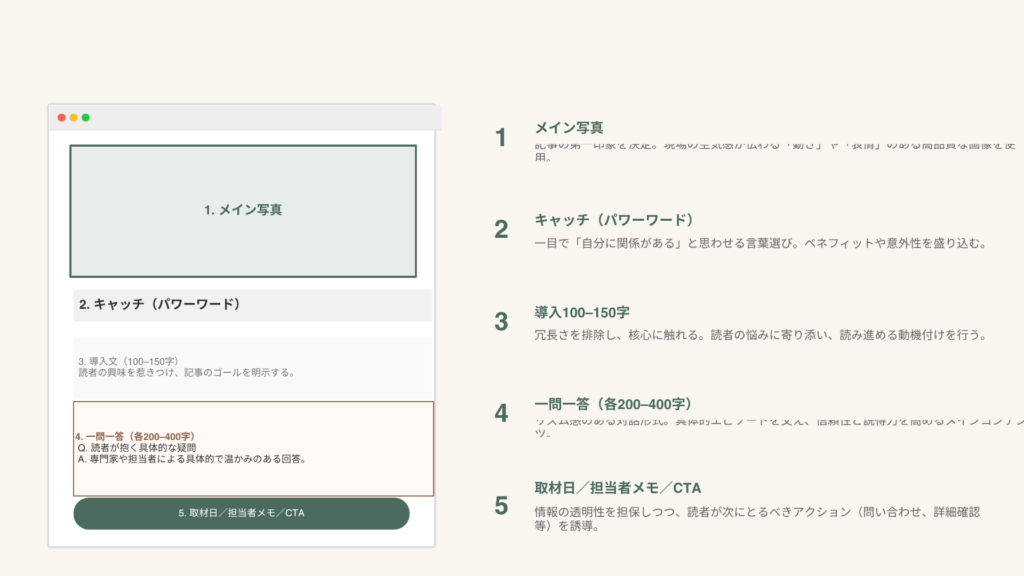This screenshot has width=1024, height=576.
Task: Click the description starting '一目で「自分に関係がある」'
Action: 760,243
